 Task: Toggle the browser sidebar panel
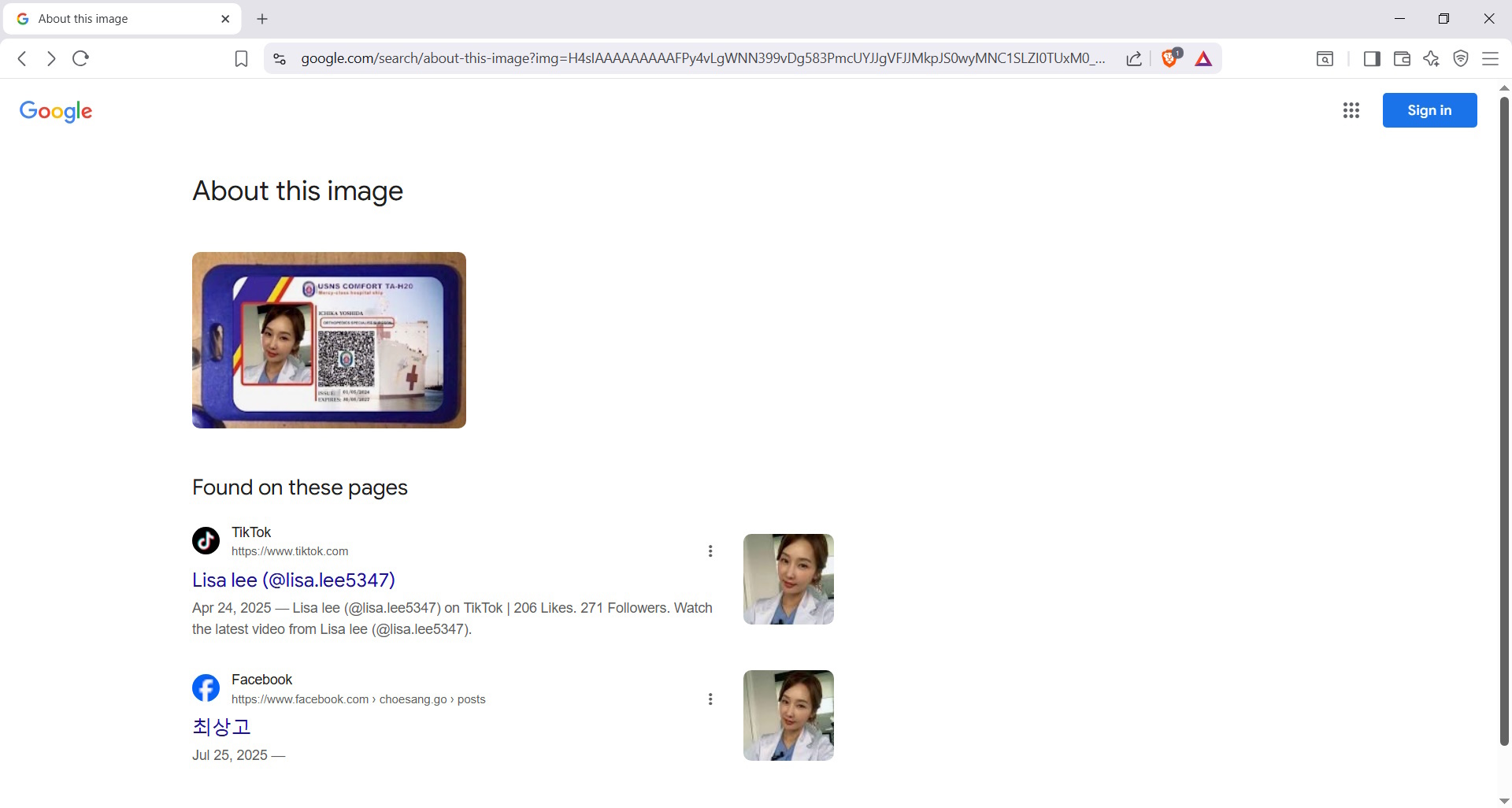point(1372,59)
